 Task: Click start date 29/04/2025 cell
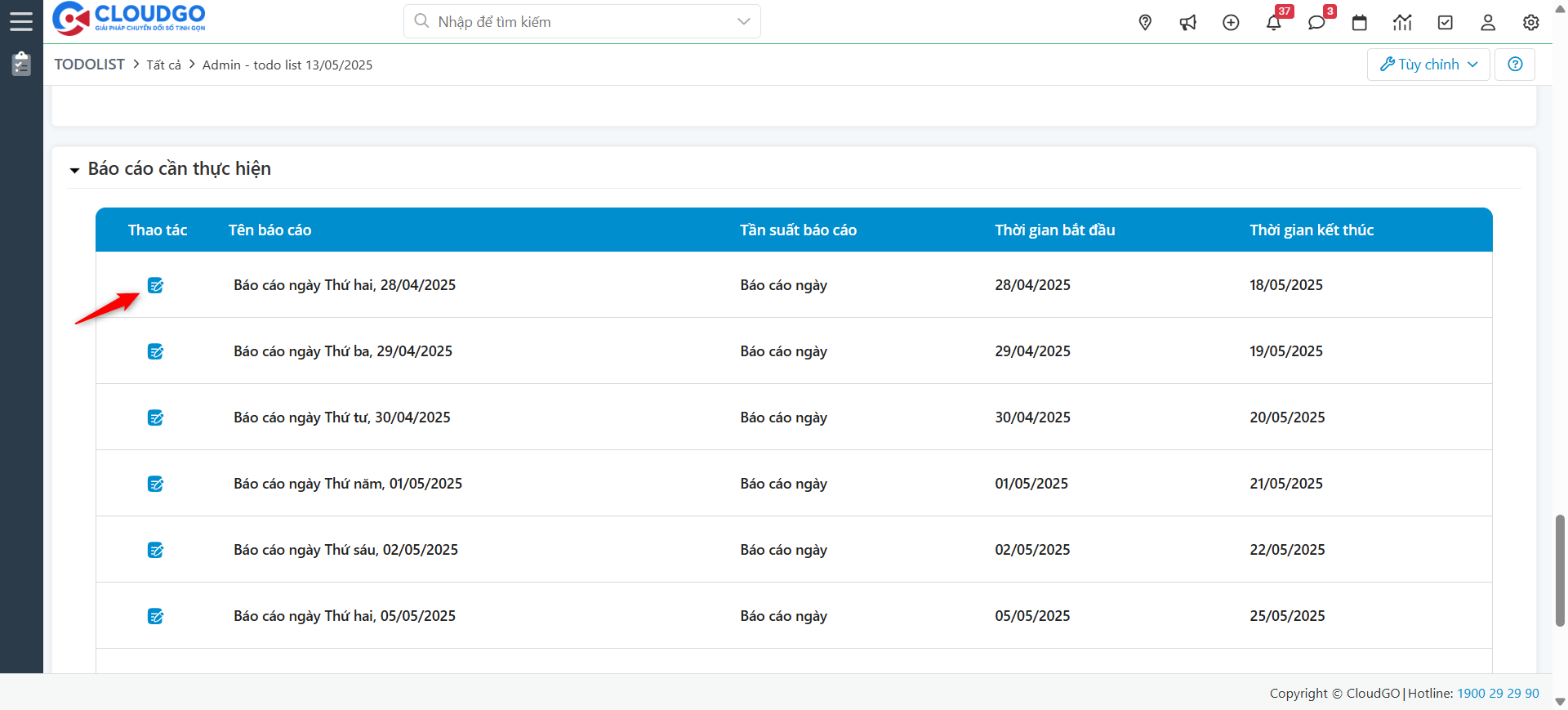pyautogui.click(x=1032, y=351)
